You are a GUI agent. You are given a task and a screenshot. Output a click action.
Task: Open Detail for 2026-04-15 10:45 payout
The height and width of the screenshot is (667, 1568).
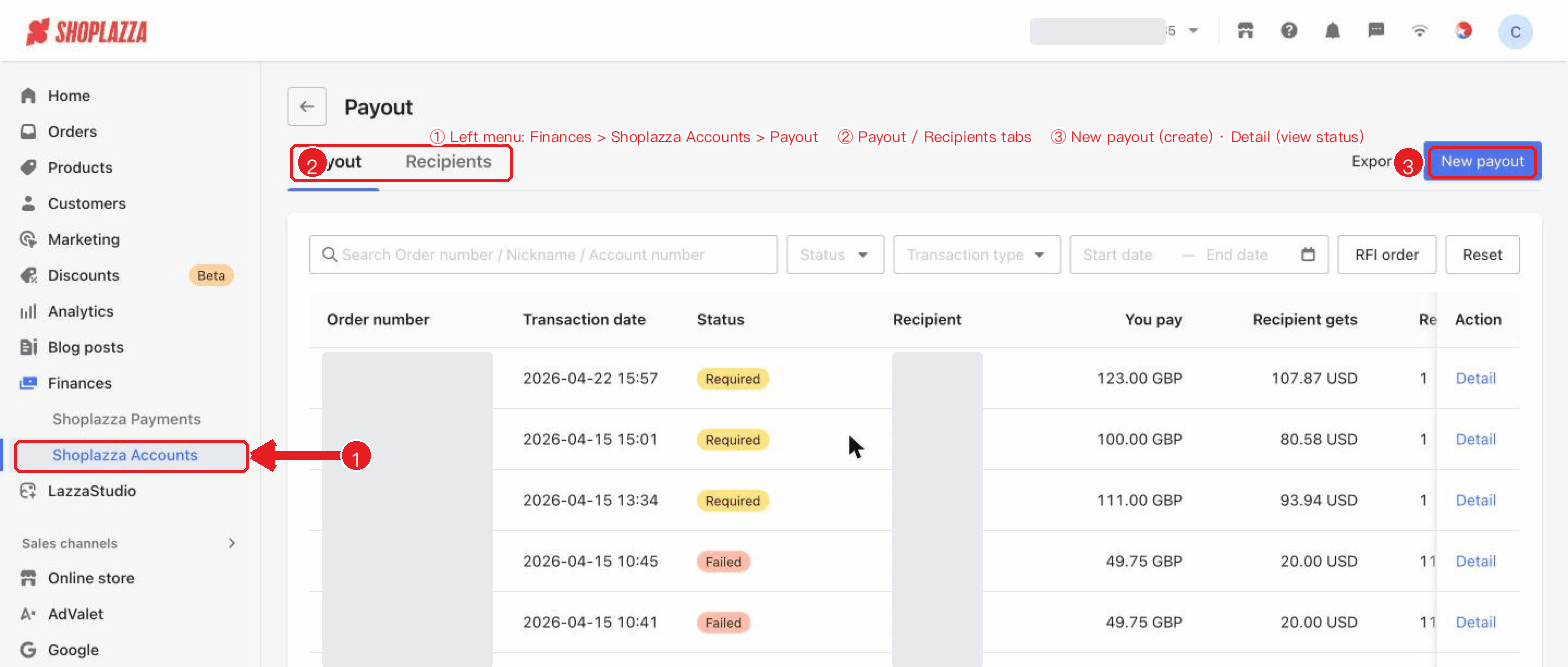tap(1476, 562)
